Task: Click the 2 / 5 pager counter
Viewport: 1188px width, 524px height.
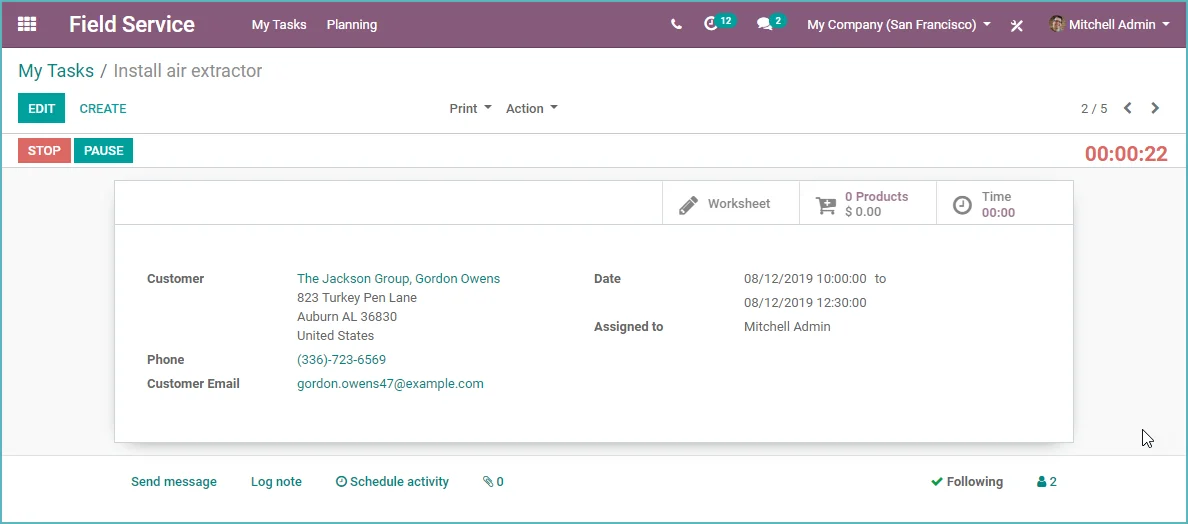Action: [1093, 109]
